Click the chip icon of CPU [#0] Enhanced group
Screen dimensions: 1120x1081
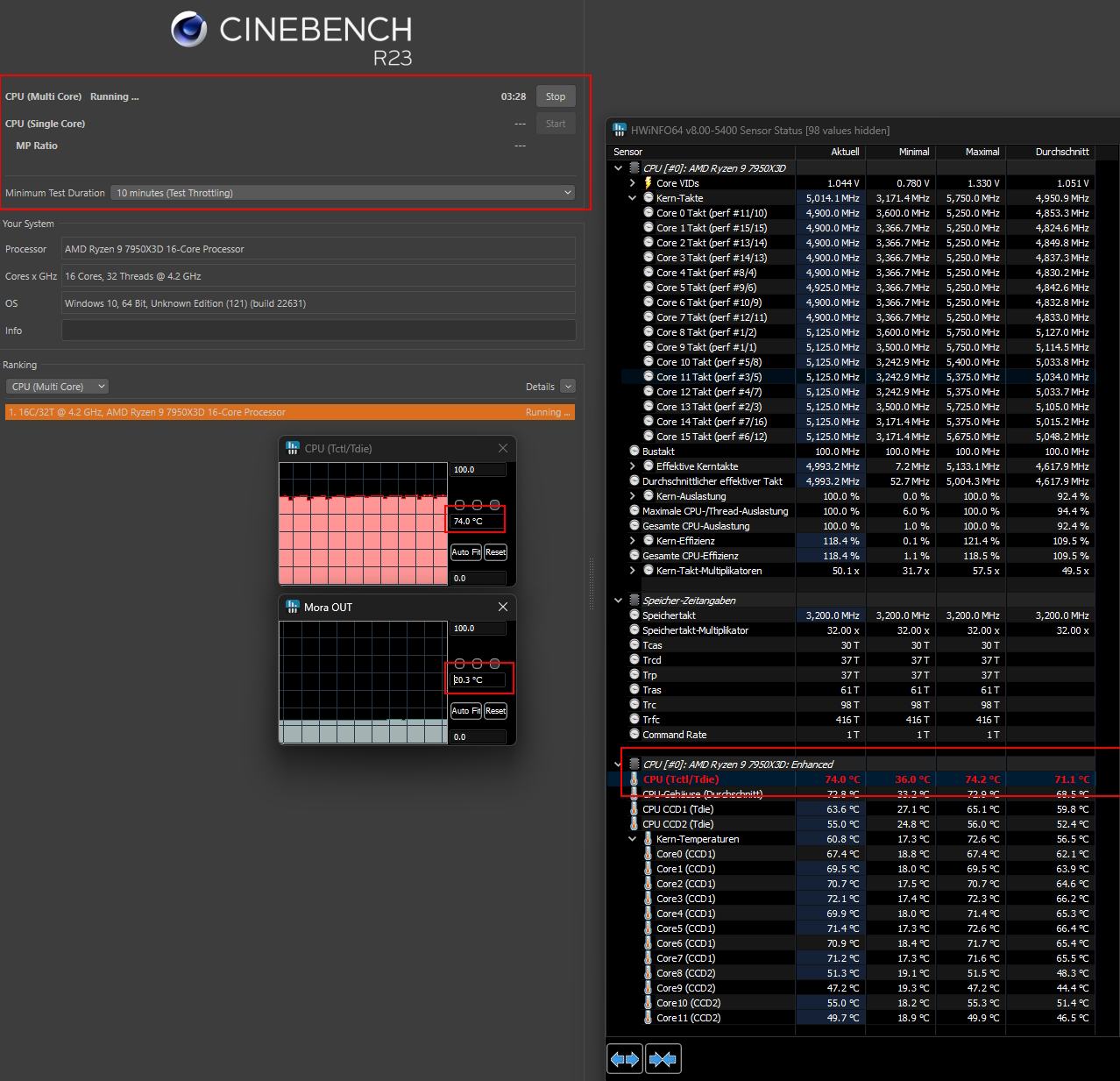coord(634,764)
